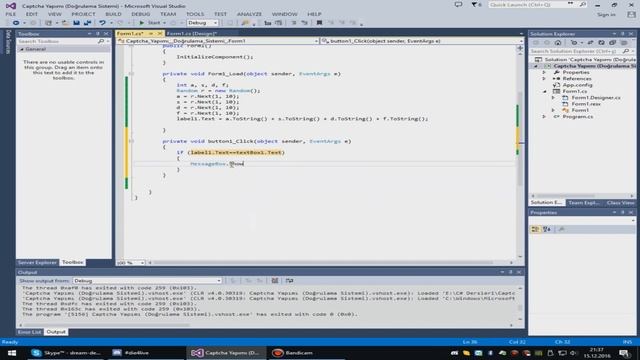
Task: Select App.config in Solution Explorer
Action: point(577,85)
